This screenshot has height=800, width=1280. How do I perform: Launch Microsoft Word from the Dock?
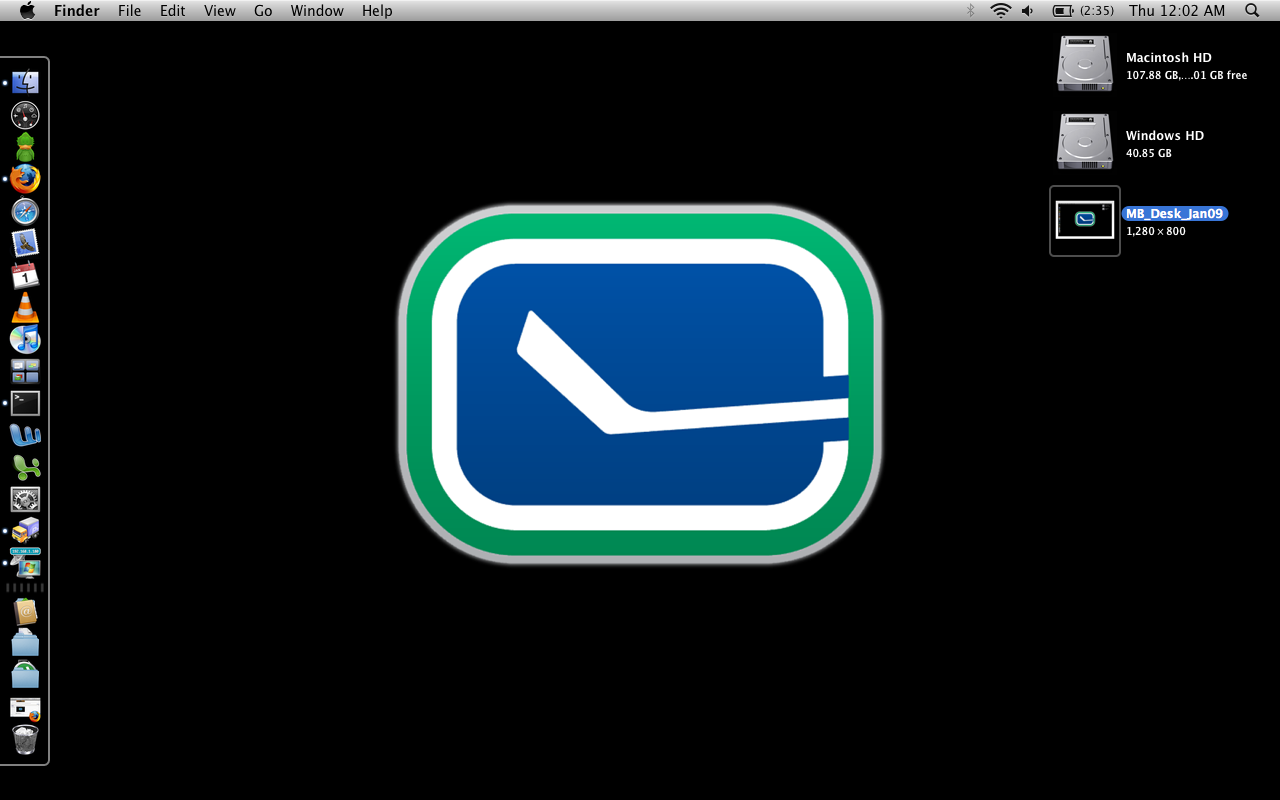point(25,435)
